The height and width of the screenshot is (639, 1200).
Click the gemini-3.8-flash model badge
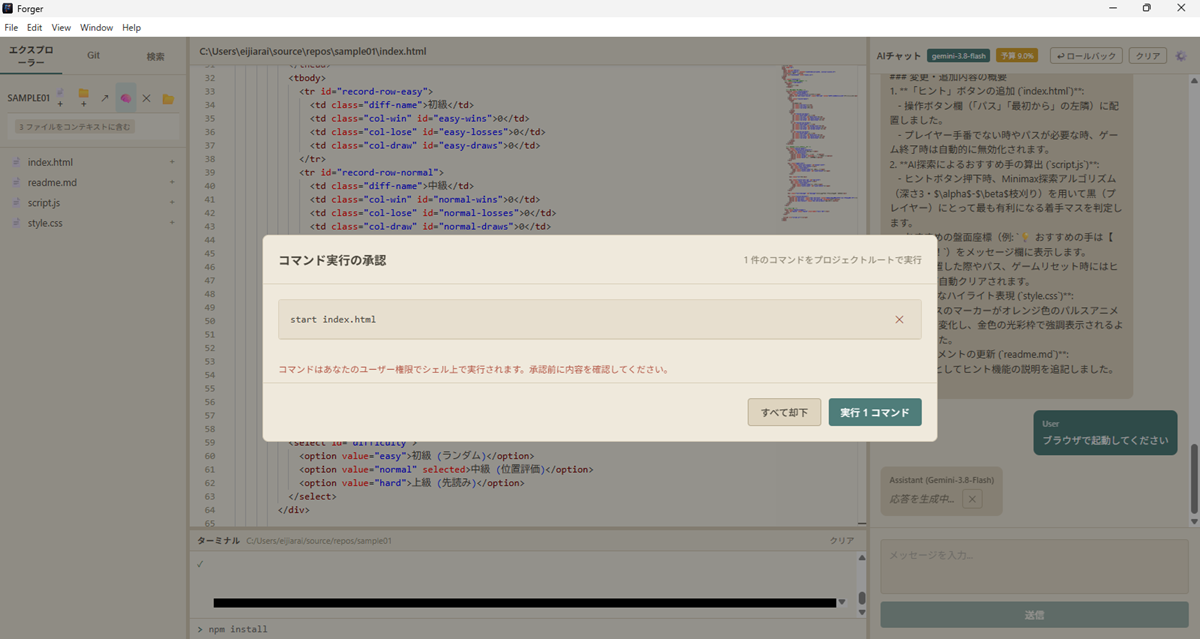point(958,56)
